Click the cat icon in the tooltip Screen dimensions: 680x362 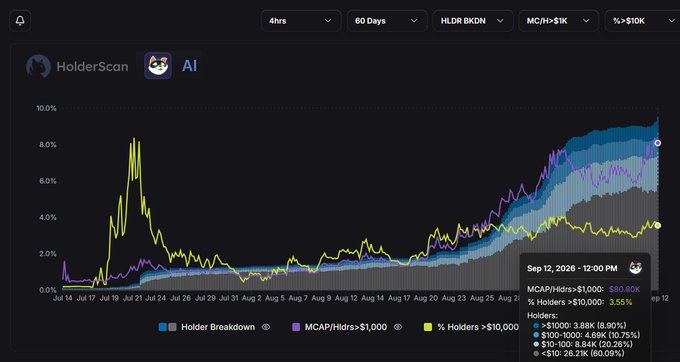(635, 268)
